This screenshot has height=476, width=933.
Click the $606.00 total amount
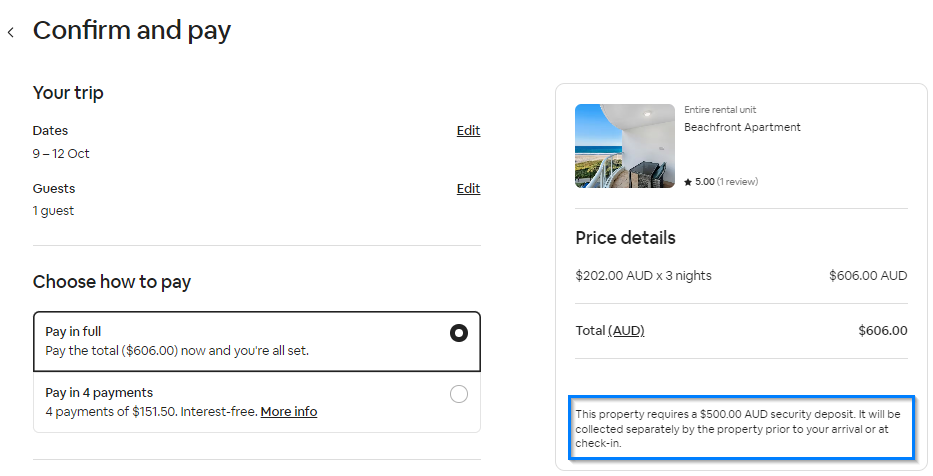point(882,331)
